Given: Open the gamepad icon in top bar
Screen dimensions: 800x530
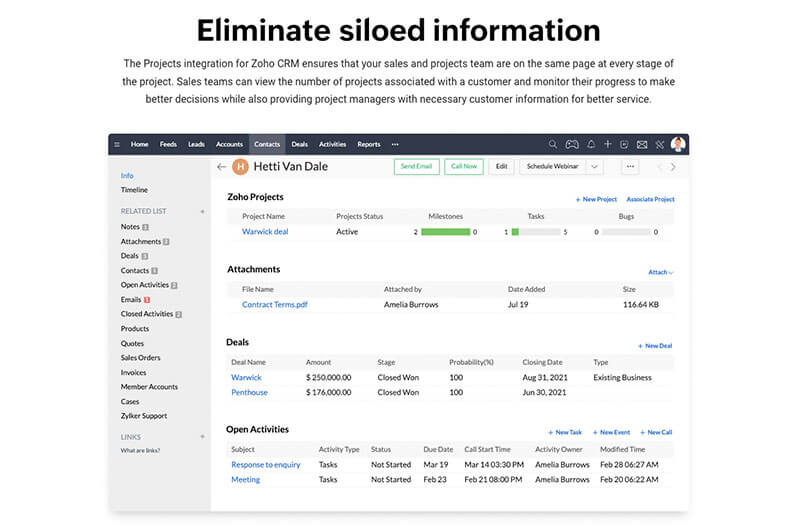Looking at the screenshot, I should [572, 144].
